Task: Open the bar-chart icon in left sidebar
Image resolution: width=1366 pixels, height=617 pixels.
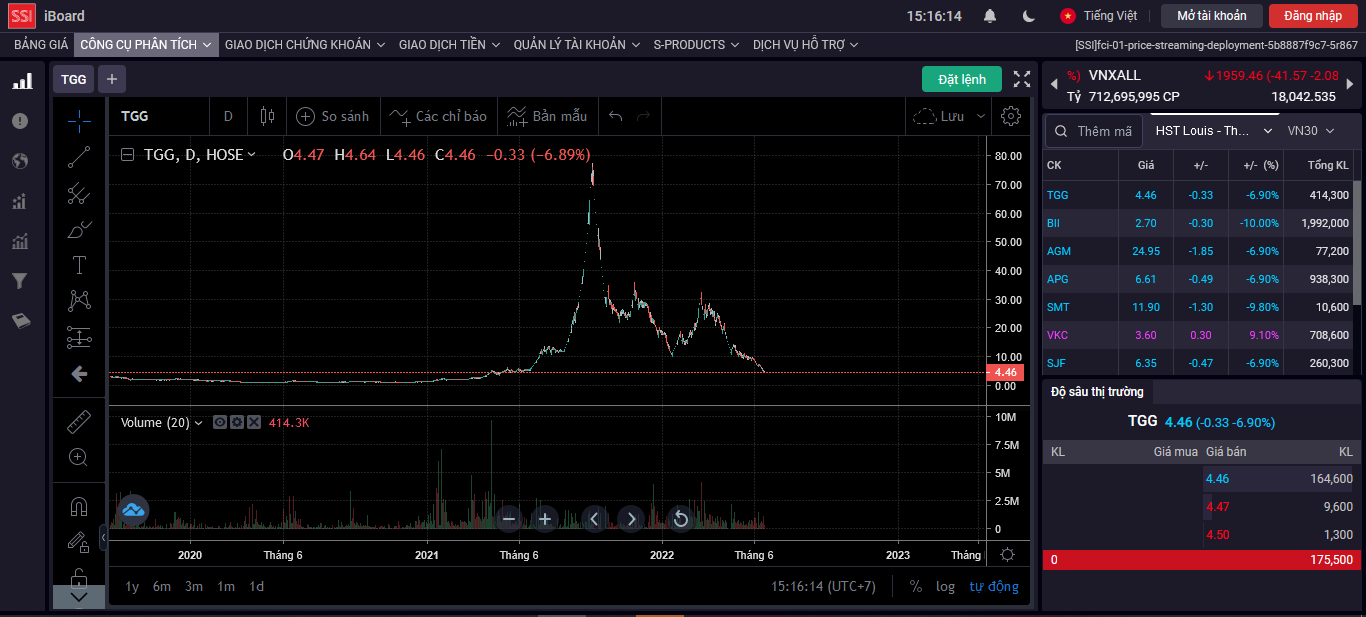Action: pyautogui.click(x=21, y=81)
